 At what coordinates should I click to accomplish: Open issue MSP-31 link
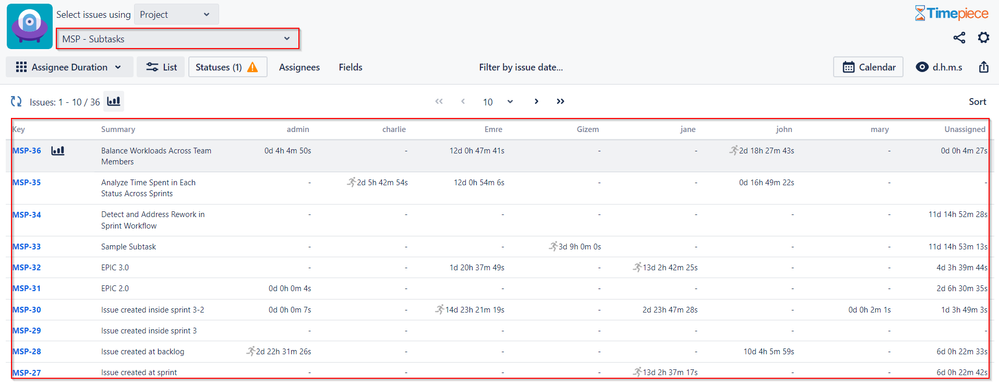click(x=27, y=288)
